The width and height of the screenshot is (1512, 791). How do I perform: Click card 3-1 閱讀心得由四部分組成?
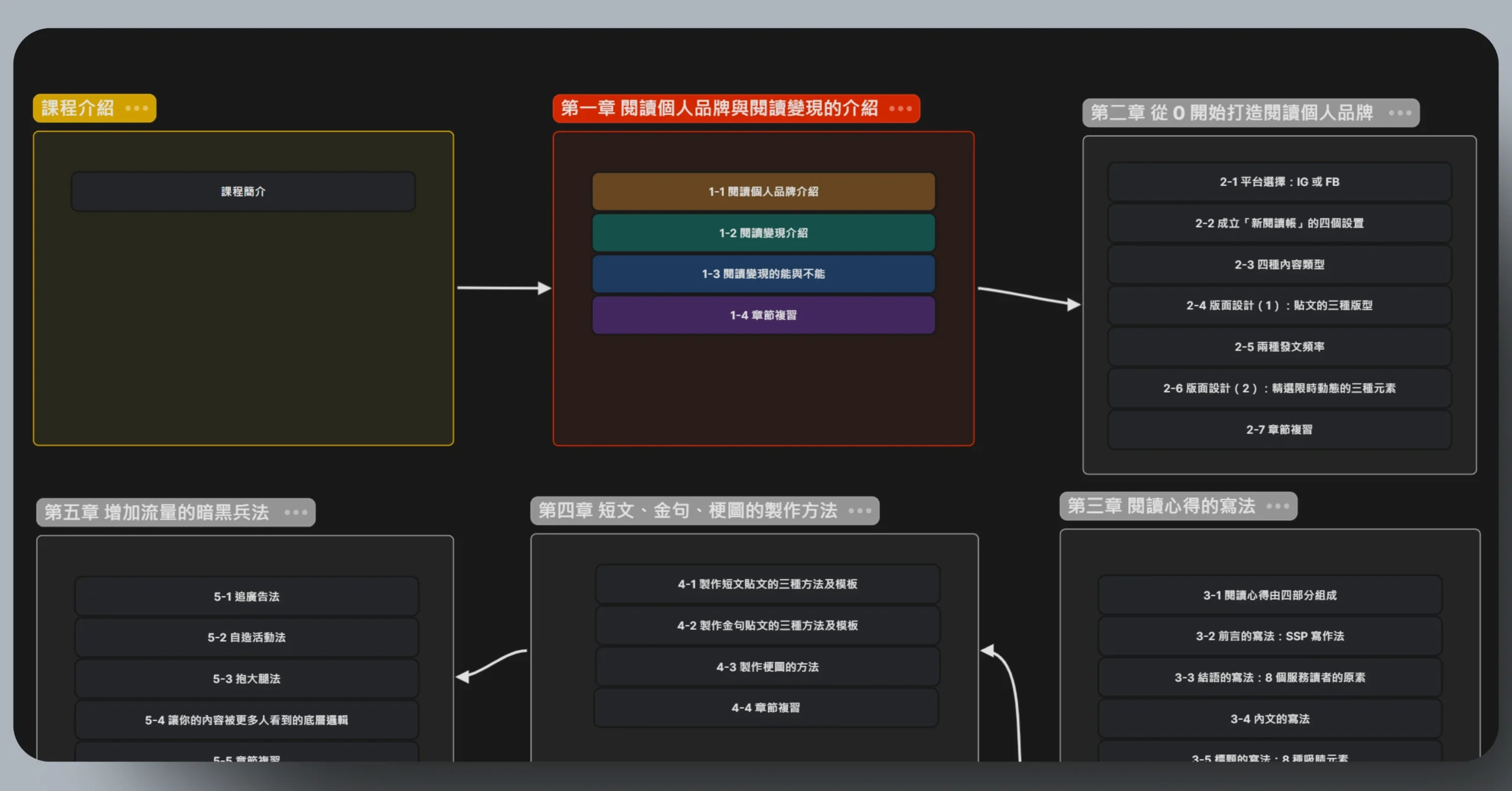tap(1270, 595)
